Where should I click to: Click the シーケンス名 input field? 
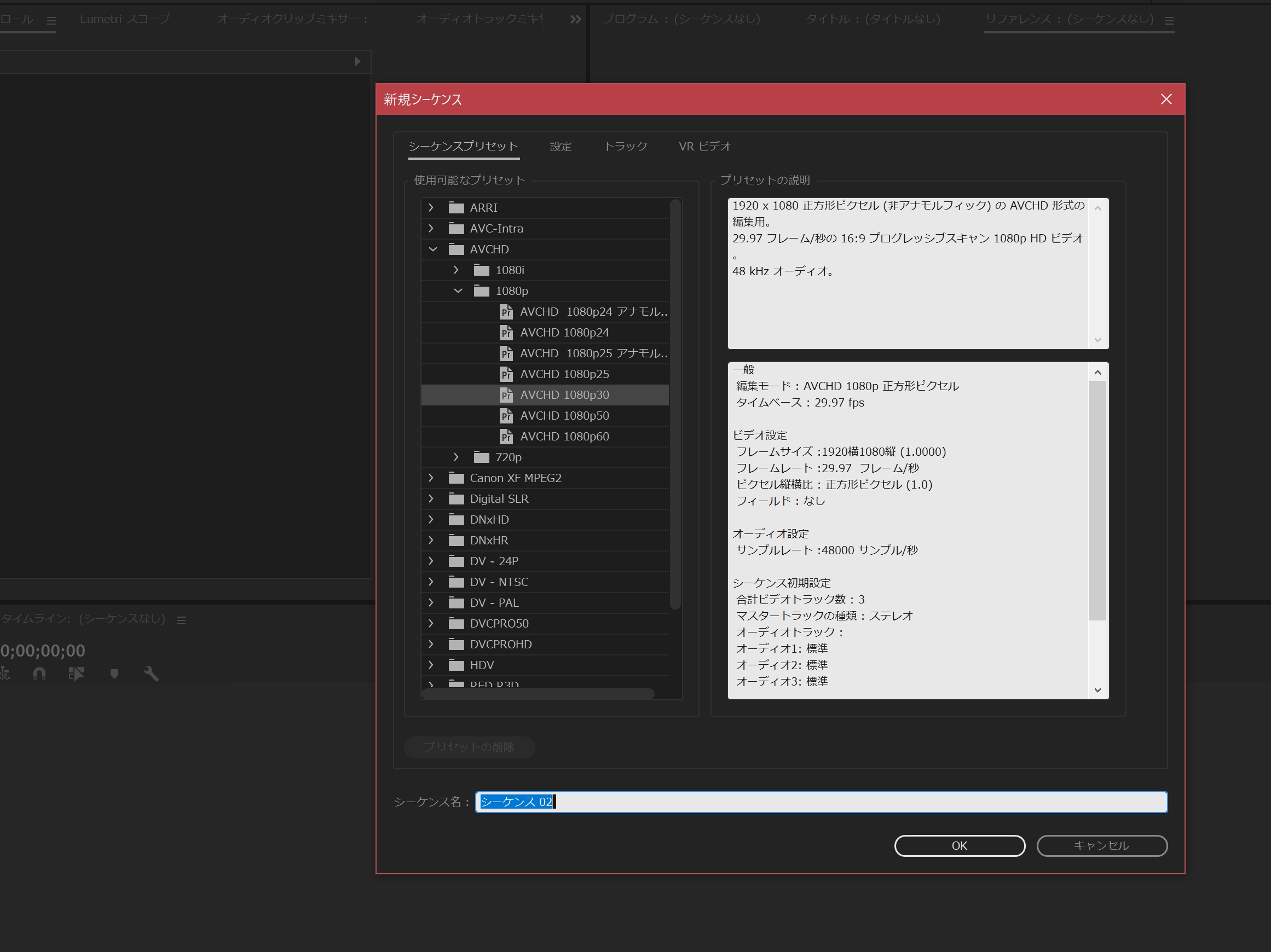[821, 802]
